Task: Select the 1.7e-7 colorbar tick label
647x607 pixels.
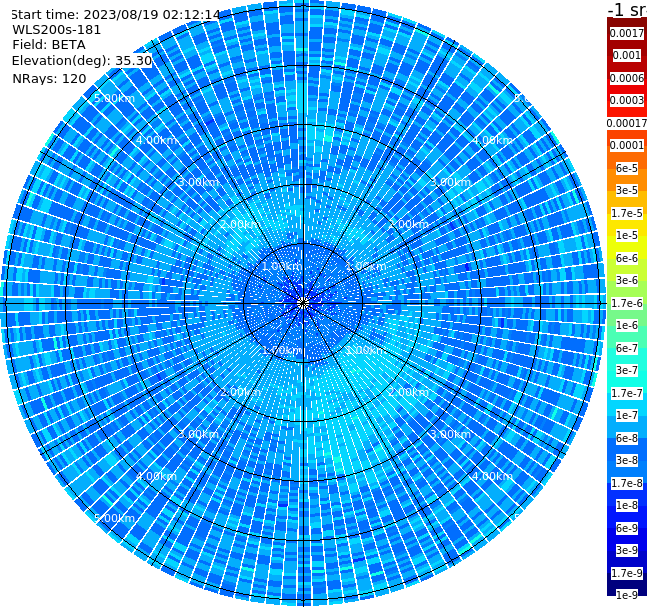Action: (627, 393)
